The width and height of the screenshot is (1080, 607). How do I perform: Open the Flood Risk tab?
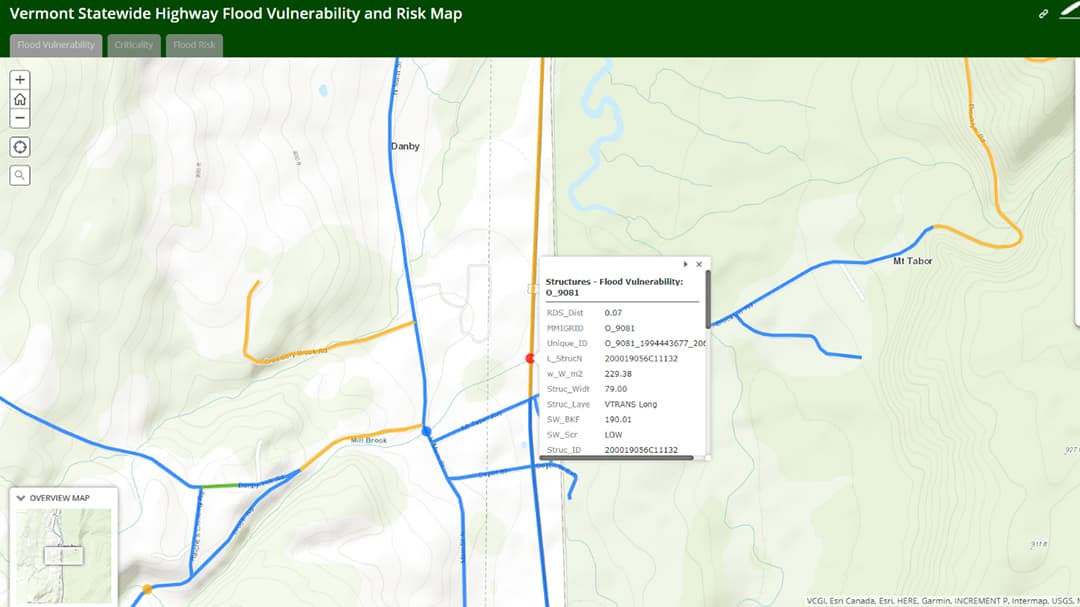(193, 45)
